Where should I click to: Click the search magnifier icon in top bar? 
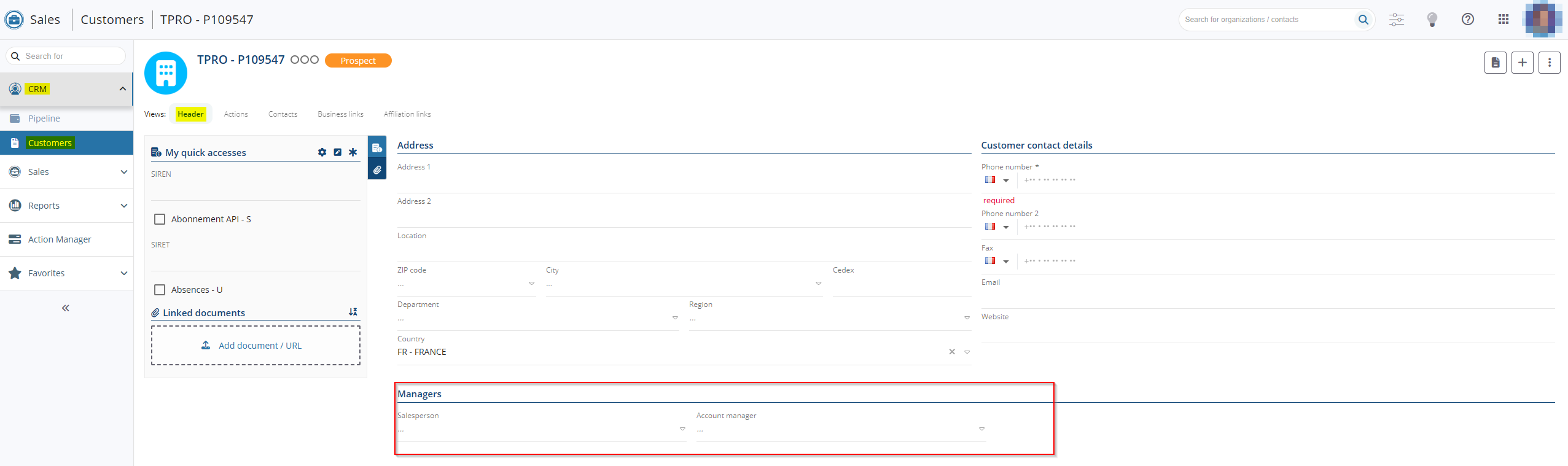pos(1363,20)
